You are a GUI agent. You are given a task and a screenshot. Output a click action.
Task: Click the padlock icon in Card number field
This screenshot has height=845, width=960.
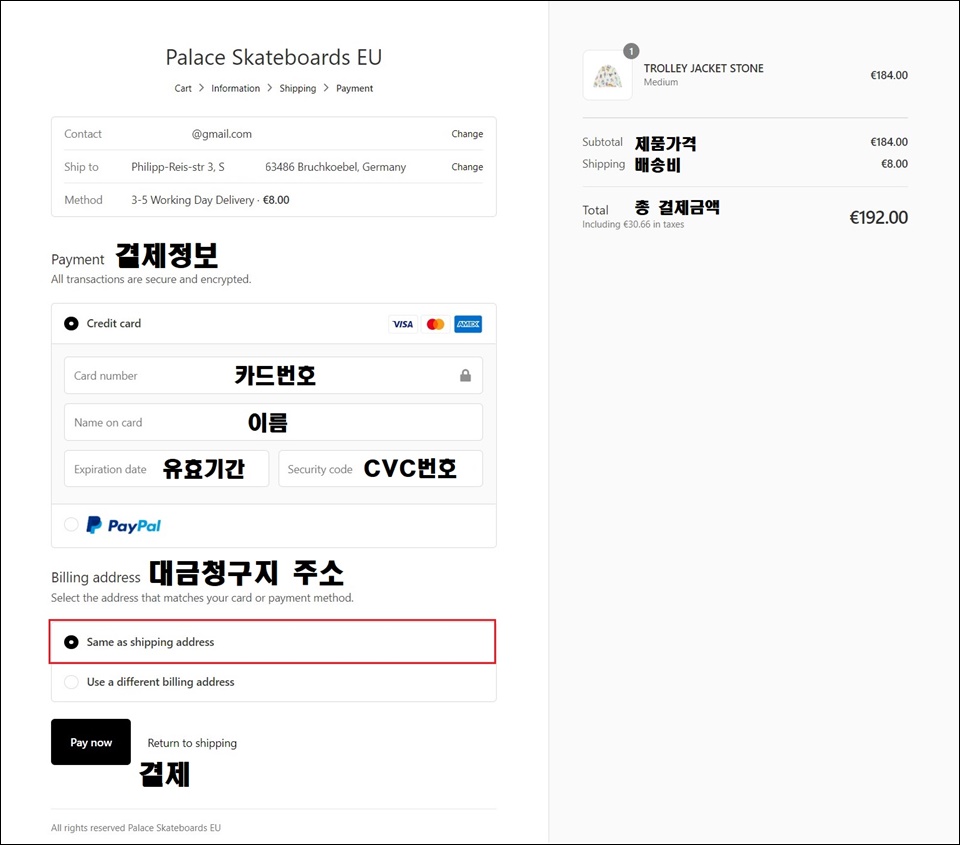tap(465, 375)
